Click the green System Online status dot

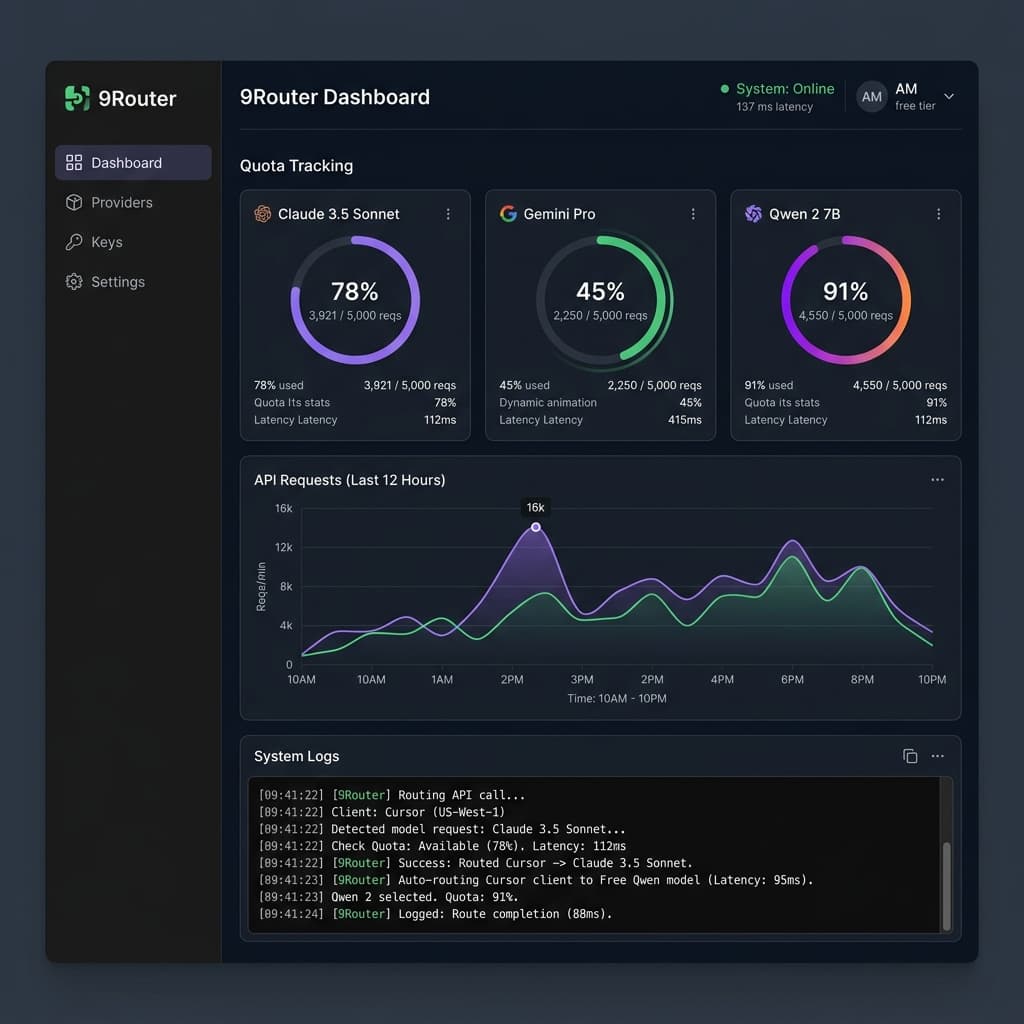point(724,89)
